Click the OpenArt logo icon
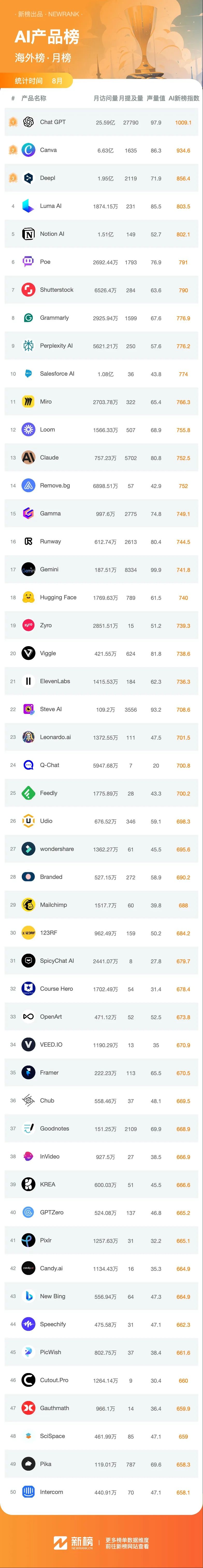This screenshot has width=203, height=1568. tap(28, 1017)
